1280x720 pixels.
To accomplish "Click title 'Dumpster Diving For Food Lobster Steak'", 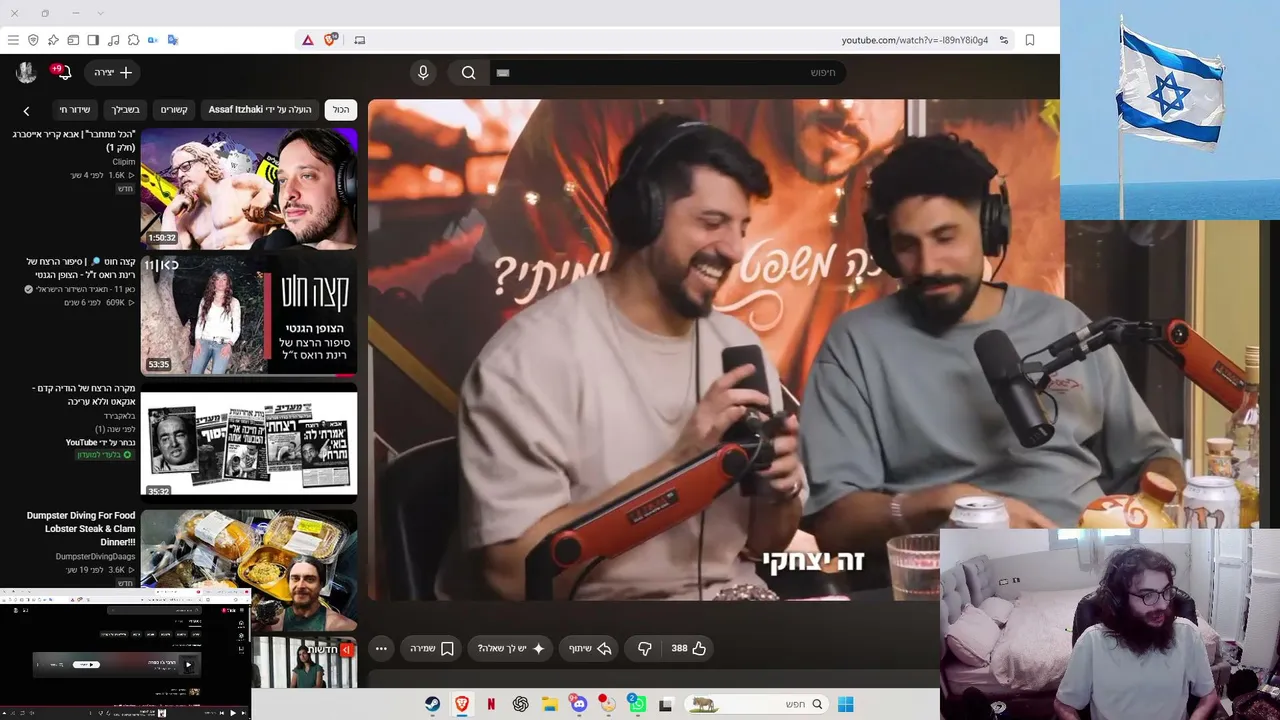I will (x=81, y=529).
